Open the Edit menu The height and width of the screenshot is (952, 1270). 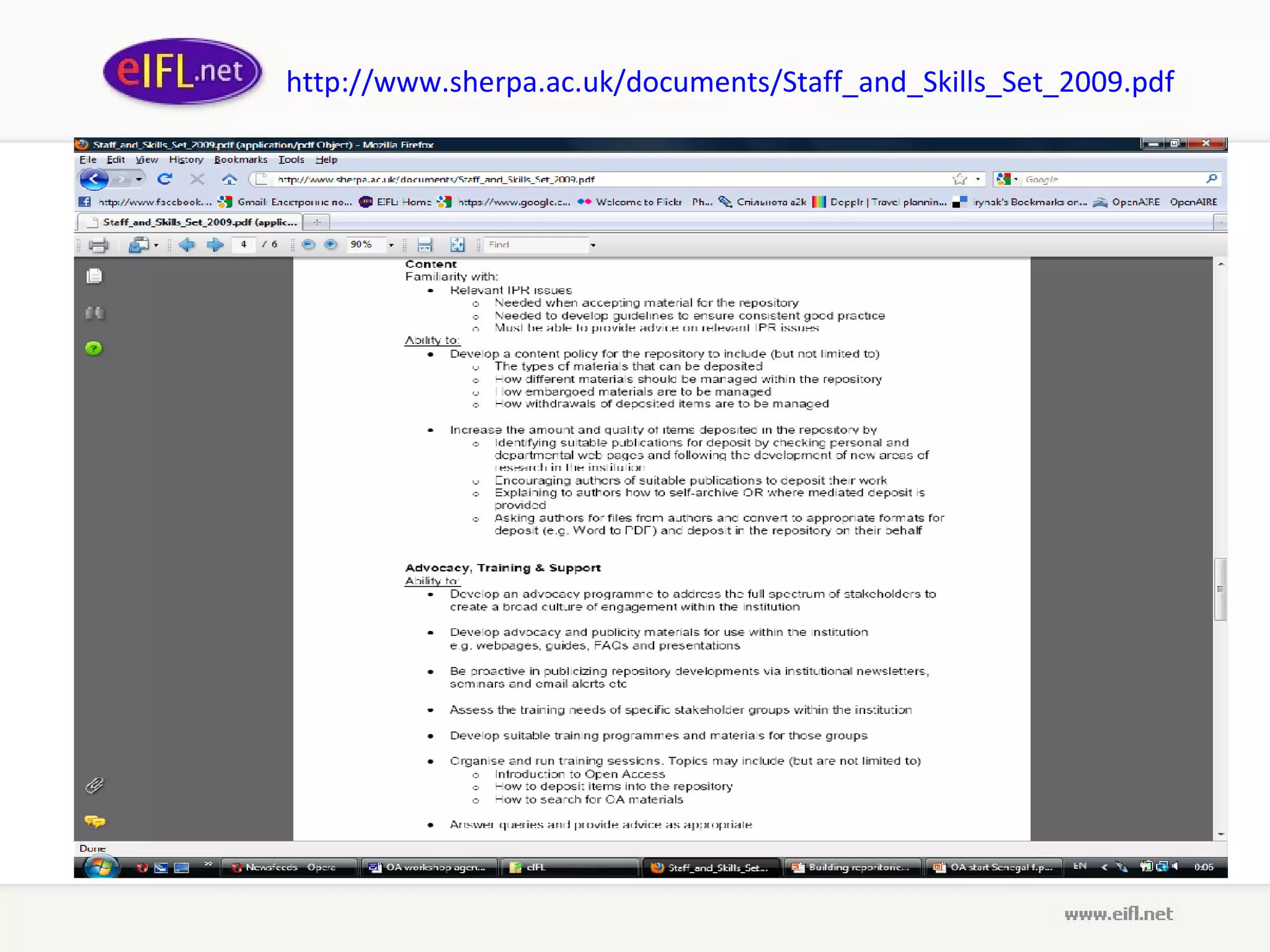point(116,160)
